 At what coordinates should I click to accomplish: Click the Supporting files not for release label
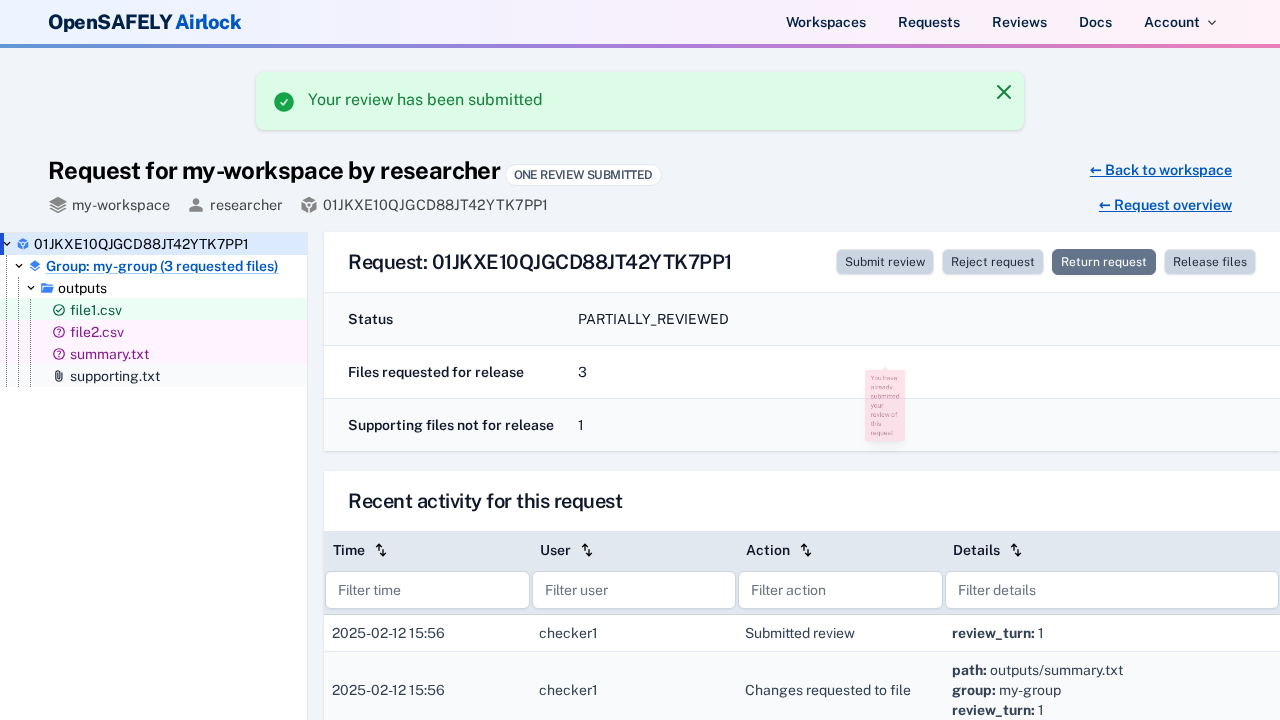(451, 425)
